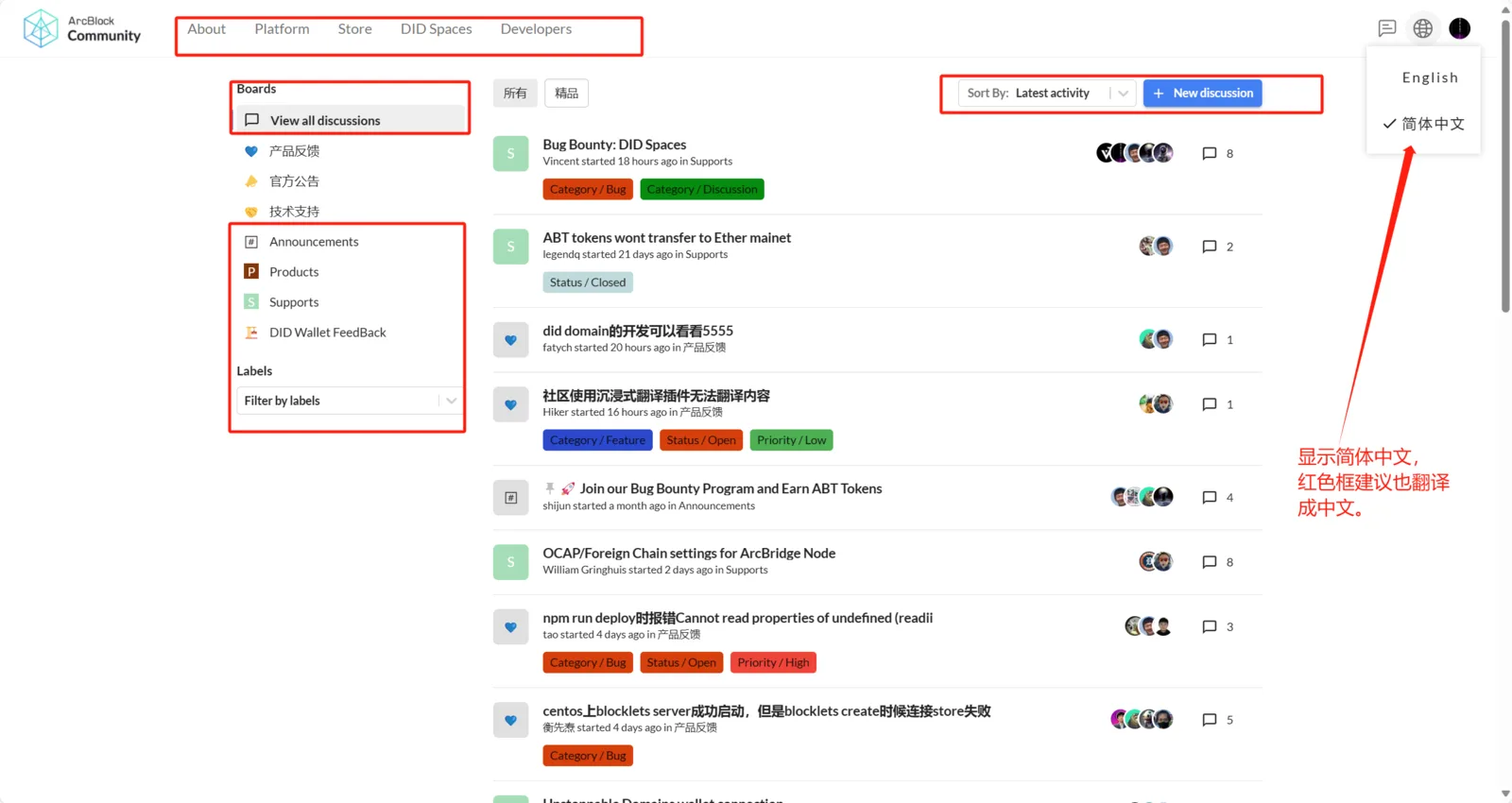The height and width of the screenshot is (803, 1512).
Task: Click comment icon on Bug Bounty: DID Spaces
Action: [1210, 153]
